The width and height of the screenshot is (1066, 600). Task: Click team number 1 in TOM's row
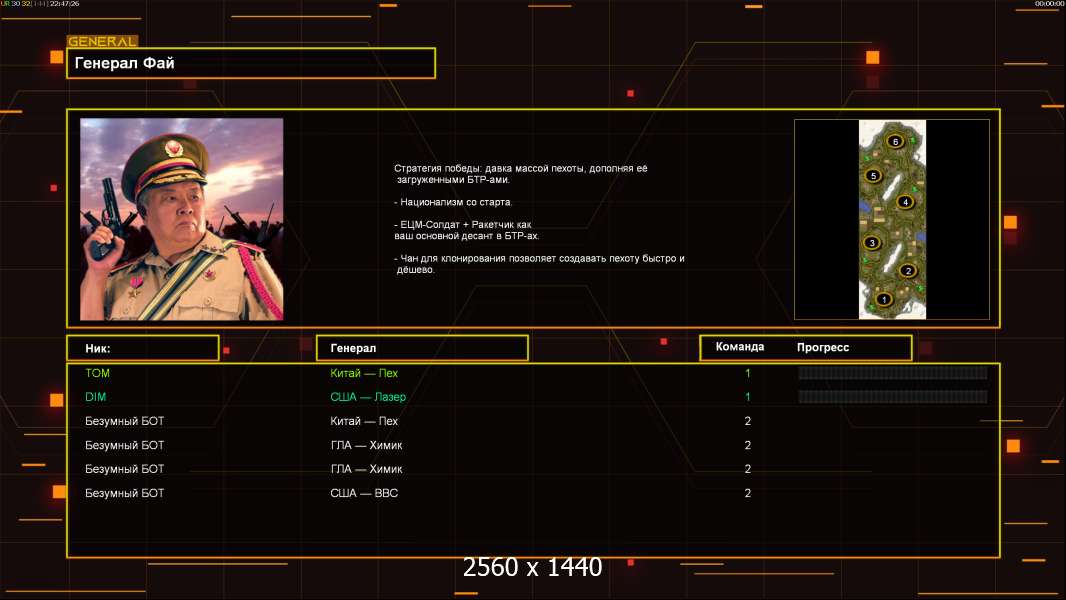(x=748, y=373)
